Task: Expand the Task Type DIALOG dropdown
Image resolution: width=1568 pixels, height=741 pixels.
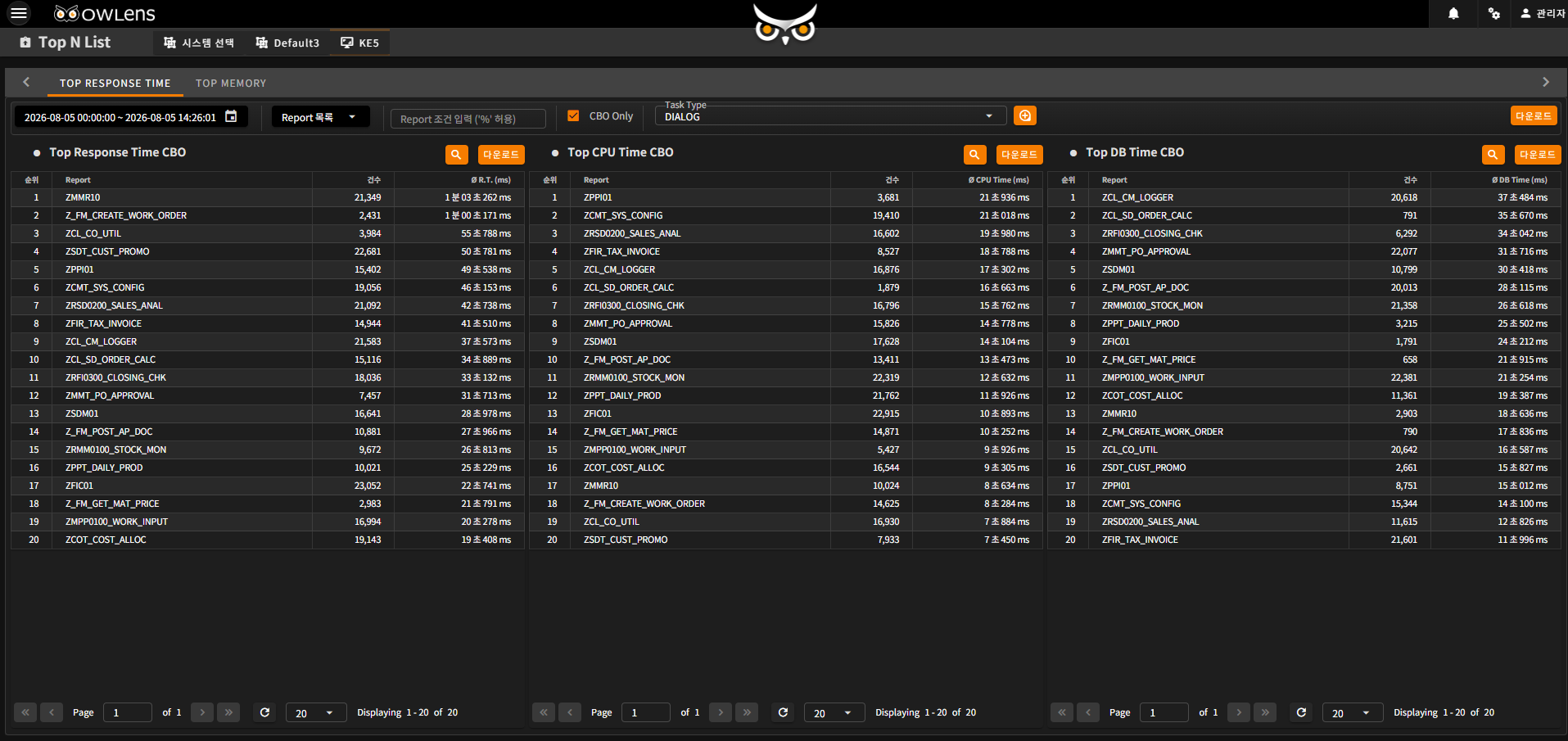Action: [829, 116]
